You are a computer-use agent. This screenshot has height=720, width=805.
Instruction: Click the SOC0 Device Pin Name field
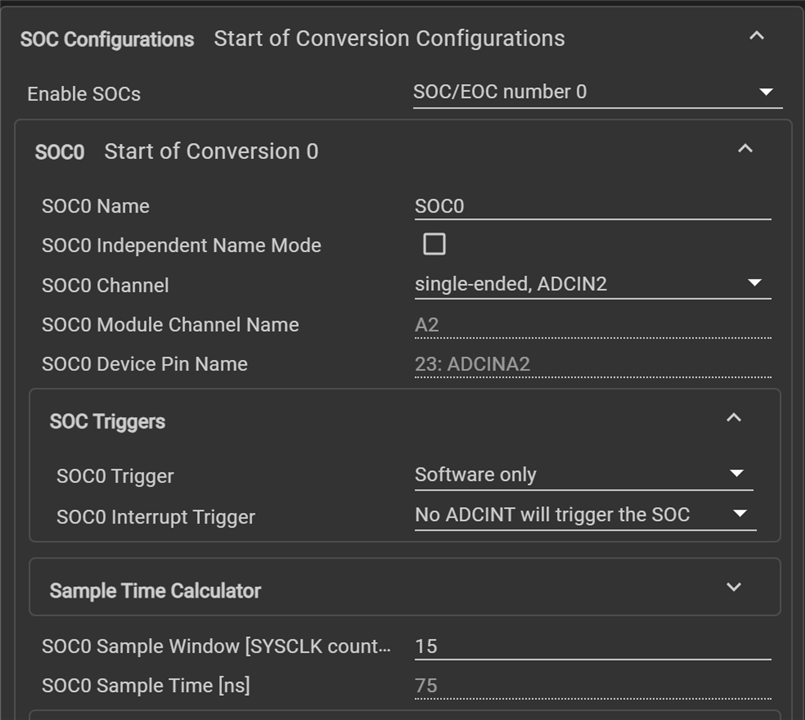(593, 365)
